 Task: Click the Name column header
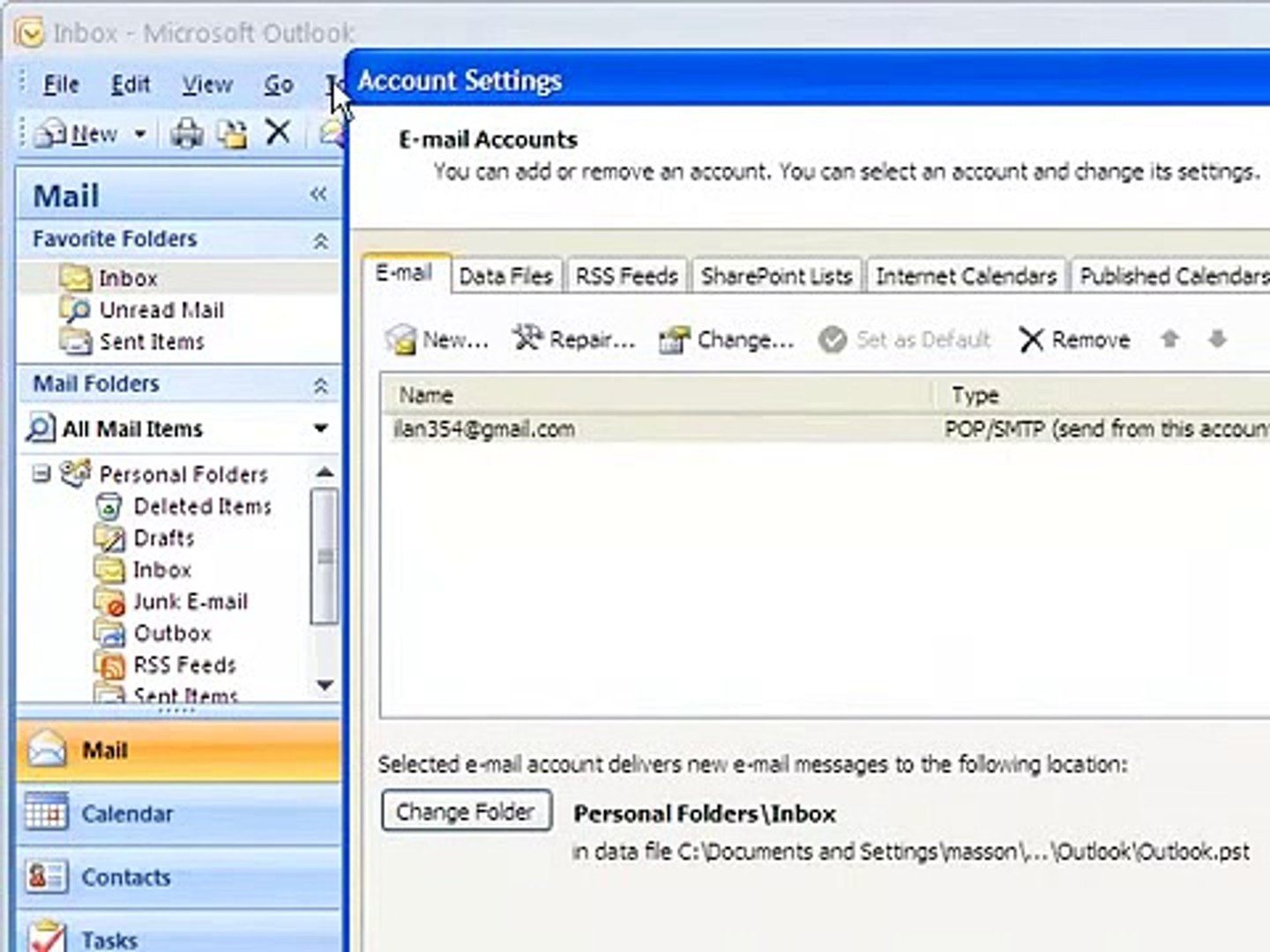click(x=659, y=395)
